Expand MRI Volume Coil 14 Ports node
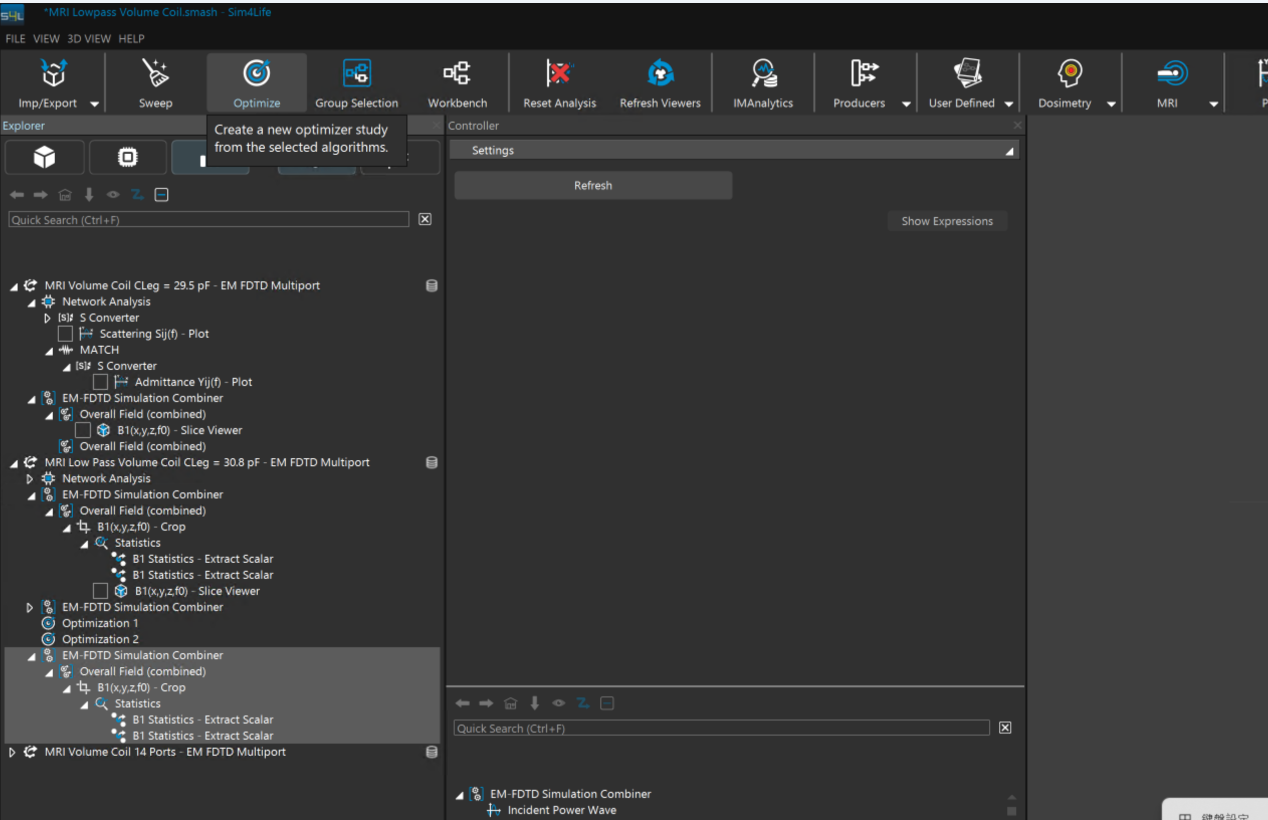 (13, 752)
